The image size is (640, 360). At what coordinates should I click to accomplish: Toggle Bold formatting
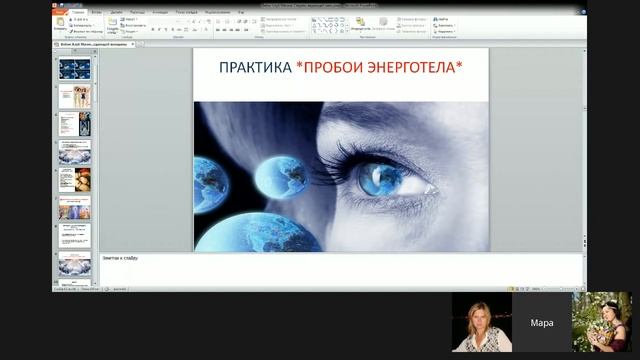tap(153, 30)
